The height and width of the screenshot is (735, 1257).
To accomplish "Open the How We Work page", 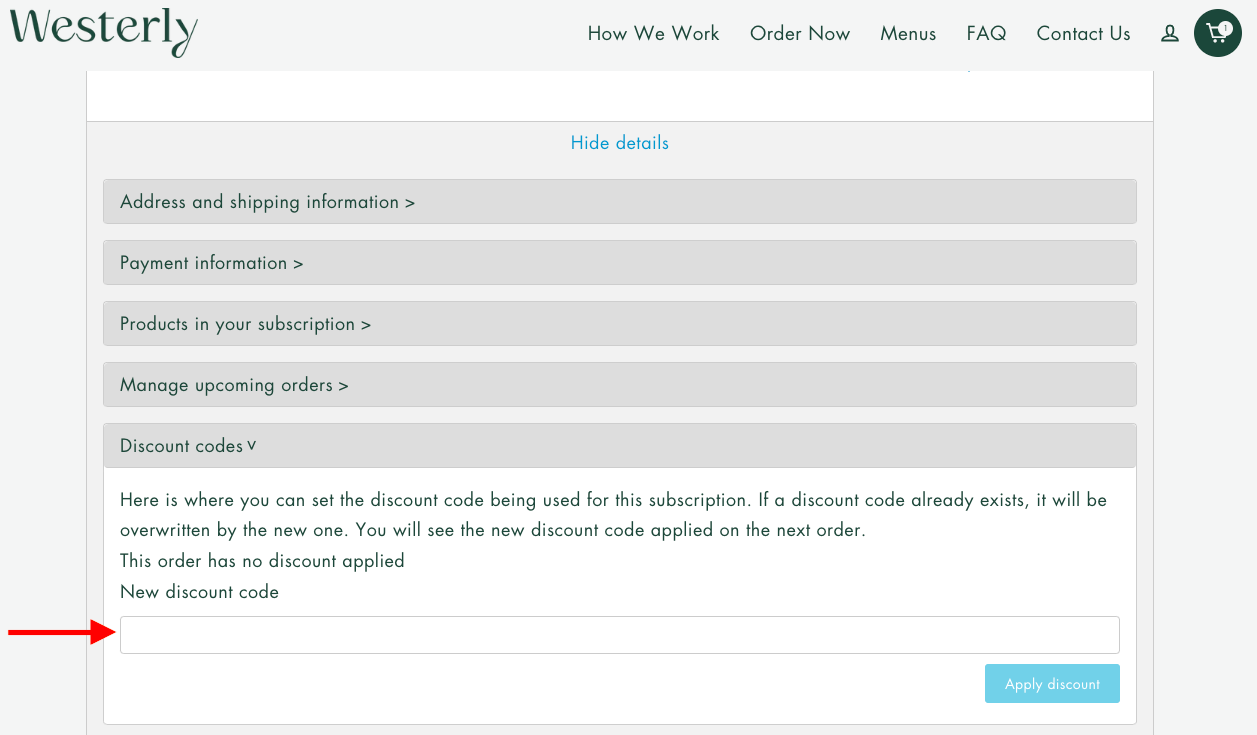I will coord(653,33).
